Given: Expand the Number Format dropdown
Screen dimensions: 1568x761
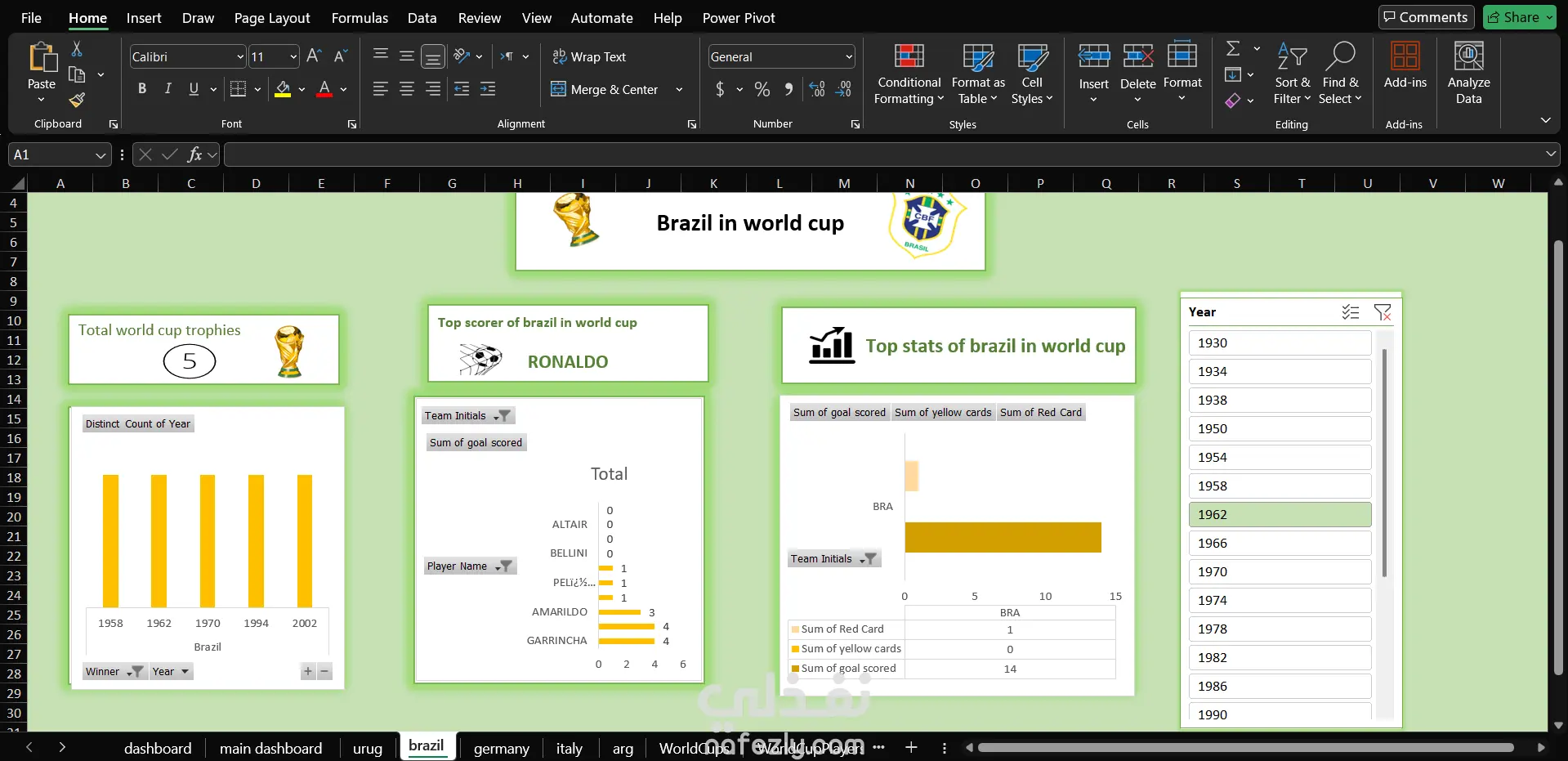Looking at the screenshot, I should pyautogui.click(x=848, y=57).
